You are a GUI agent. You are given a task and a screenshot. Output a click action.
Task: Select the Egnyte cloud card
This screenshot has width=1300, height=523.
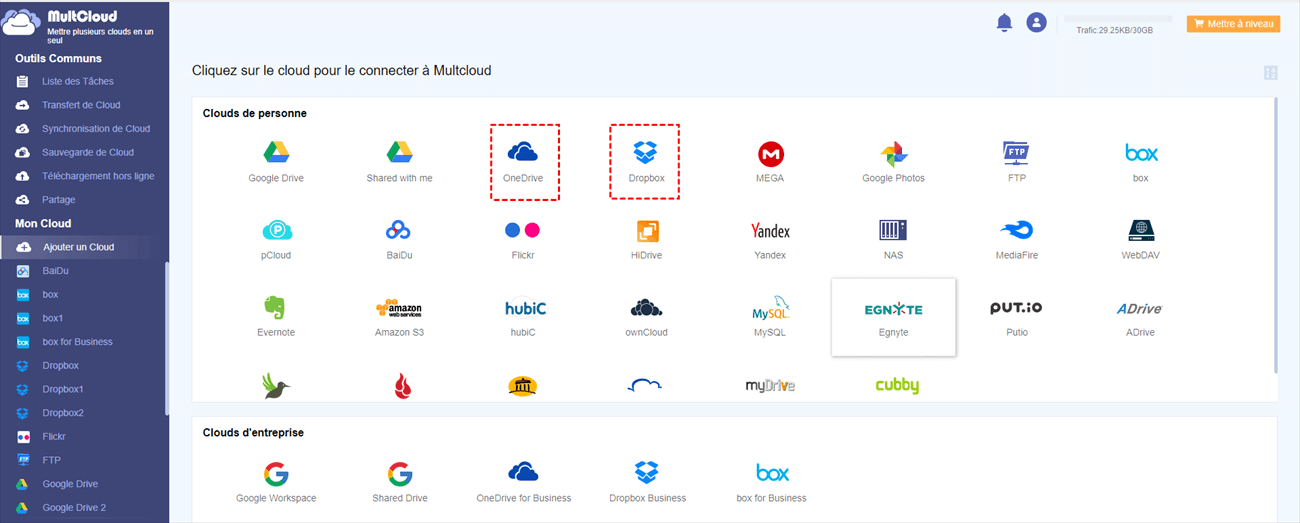point(893,317)
